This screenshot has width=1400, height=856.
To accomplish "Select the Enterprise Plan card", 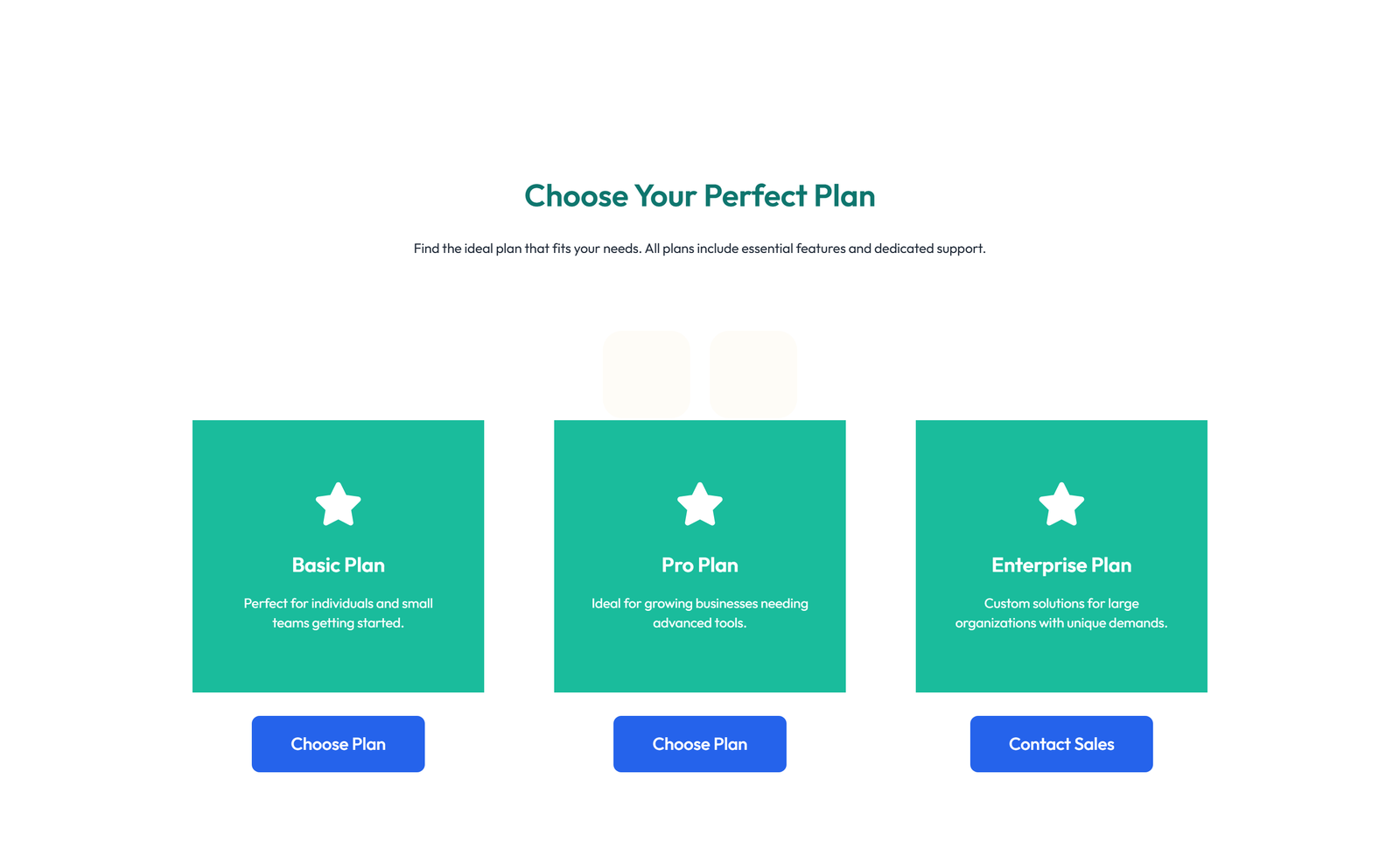I will tap(1061, 556).
